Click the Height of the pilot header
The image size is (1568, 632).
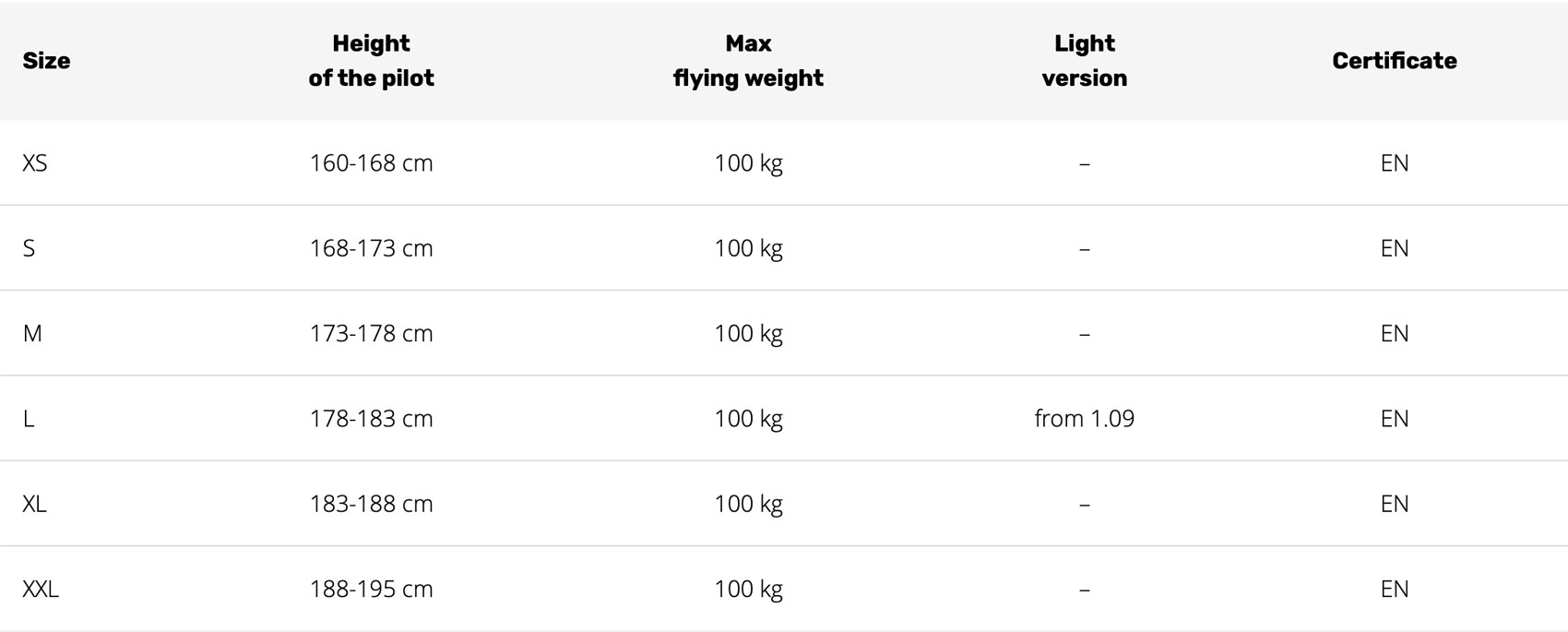coord(371,61)
